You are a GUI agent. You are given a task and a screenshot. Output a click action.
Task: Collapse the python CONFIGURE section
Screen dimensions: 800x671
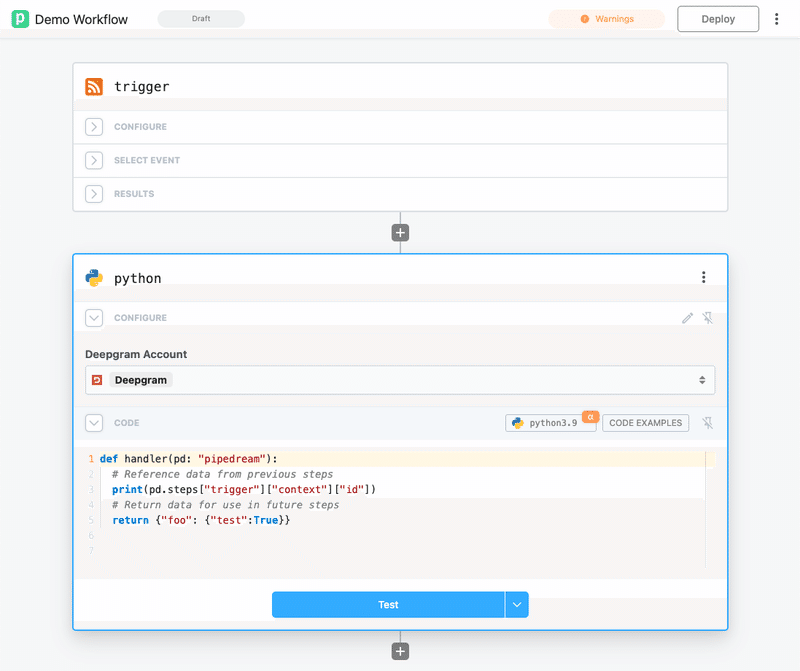(94, 318)
